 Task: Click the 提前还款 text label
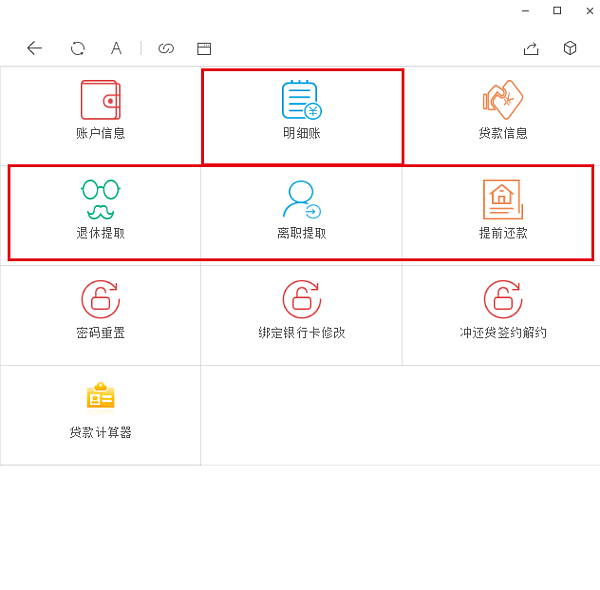(x=503, y=233)
